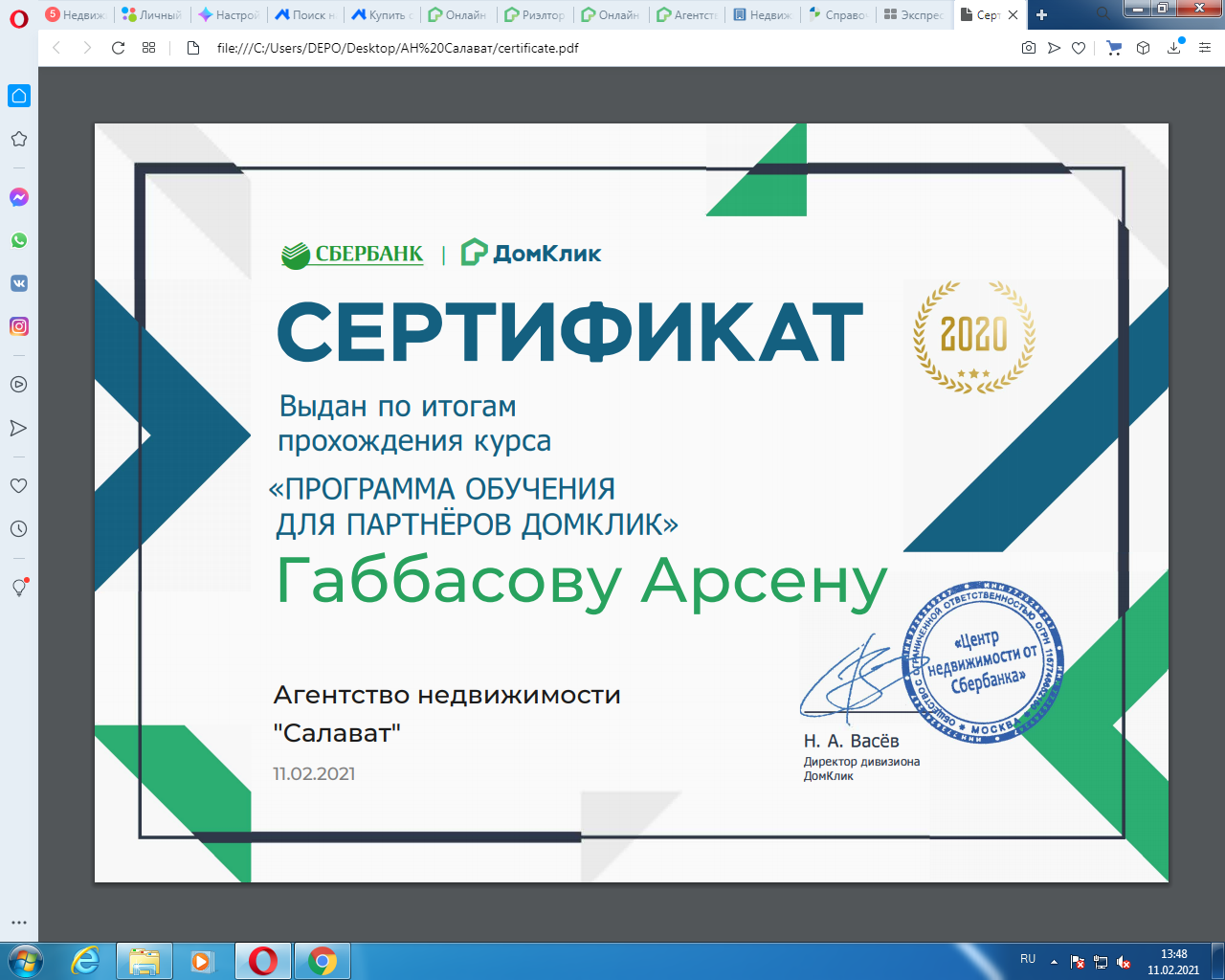The width and height of the screenshot is (1225, 980).
Task: Open the cube extensions icon
Action: point(1143,48)
